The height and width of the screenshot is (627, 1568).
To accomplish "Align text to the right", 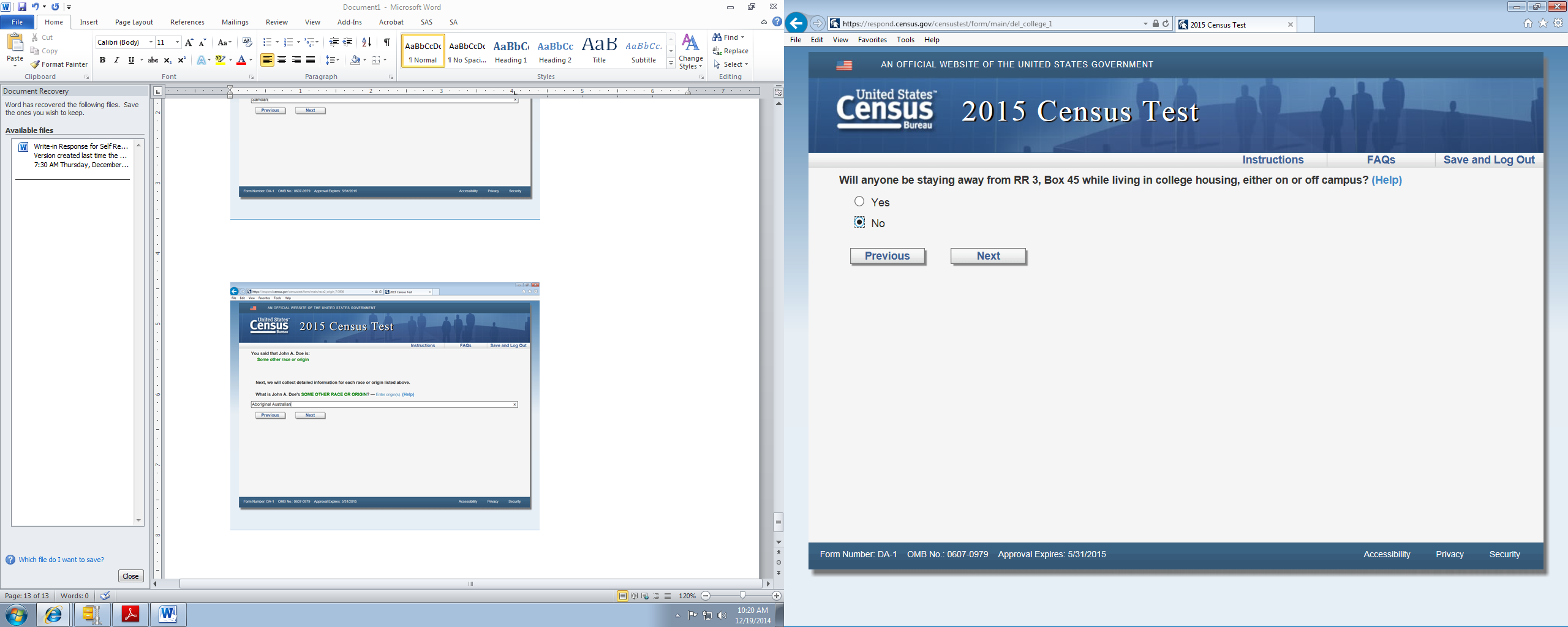I will [296, 60].
